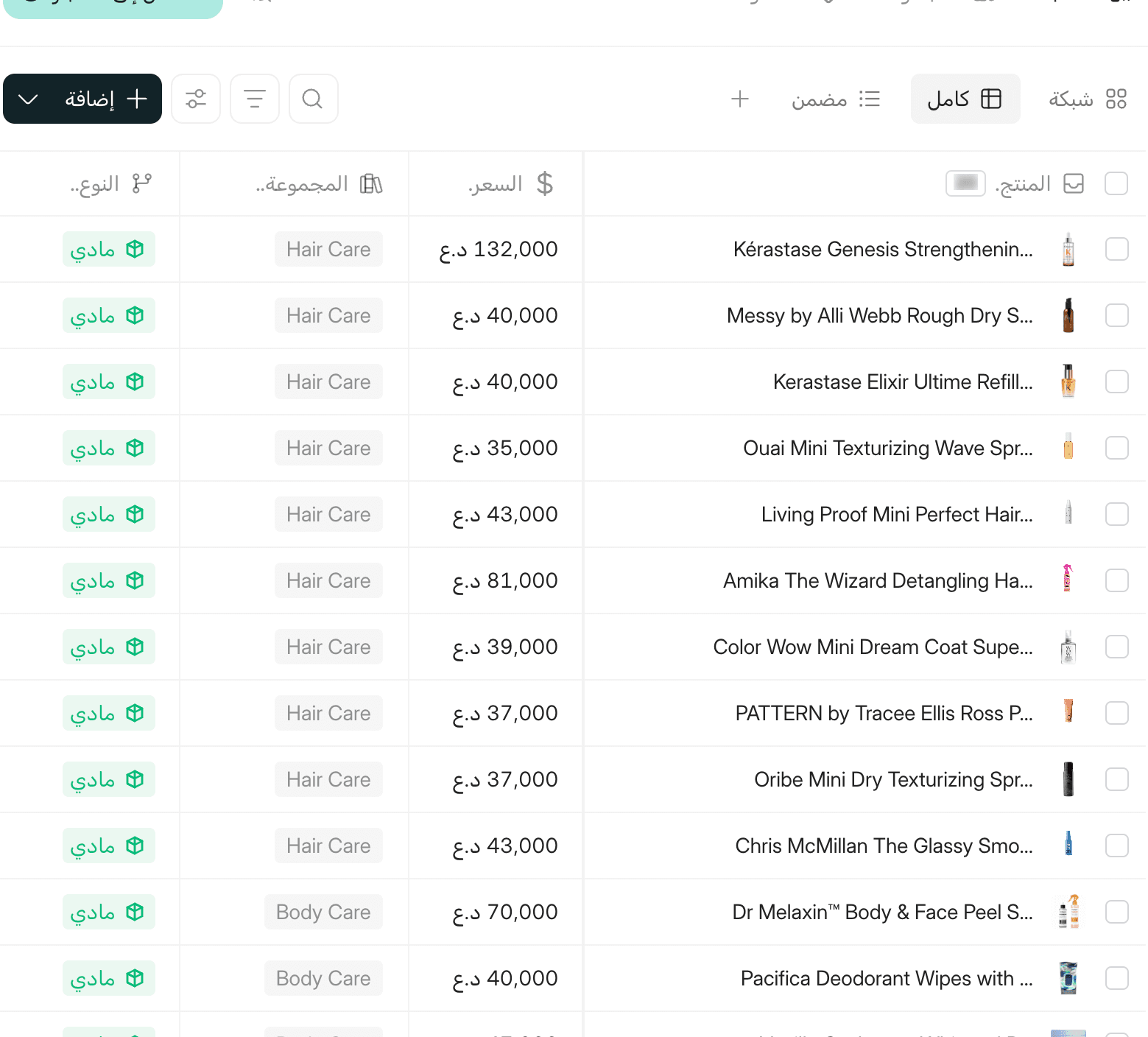The width and height of the screenshot is (1148, 1037).
Task: Click the dollar sign icon in السعر header
Action: pos(545,183)
